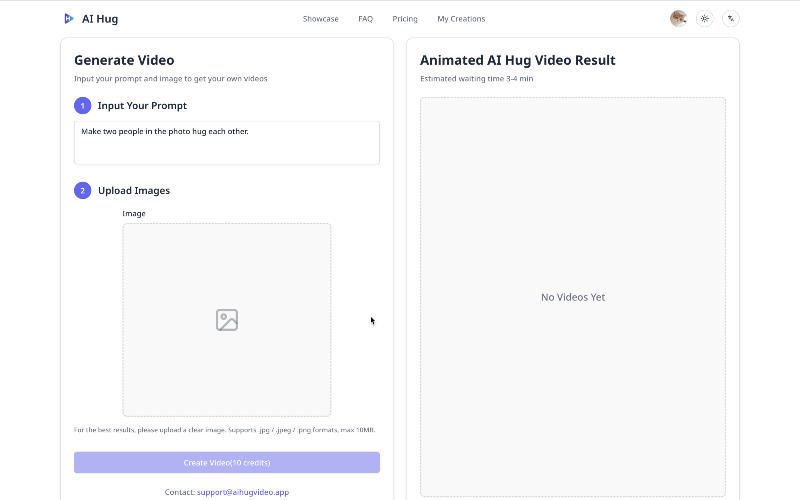Screen dimensions: 800x500
Task: Click the Generate Video heading
Action: (124, 60)
